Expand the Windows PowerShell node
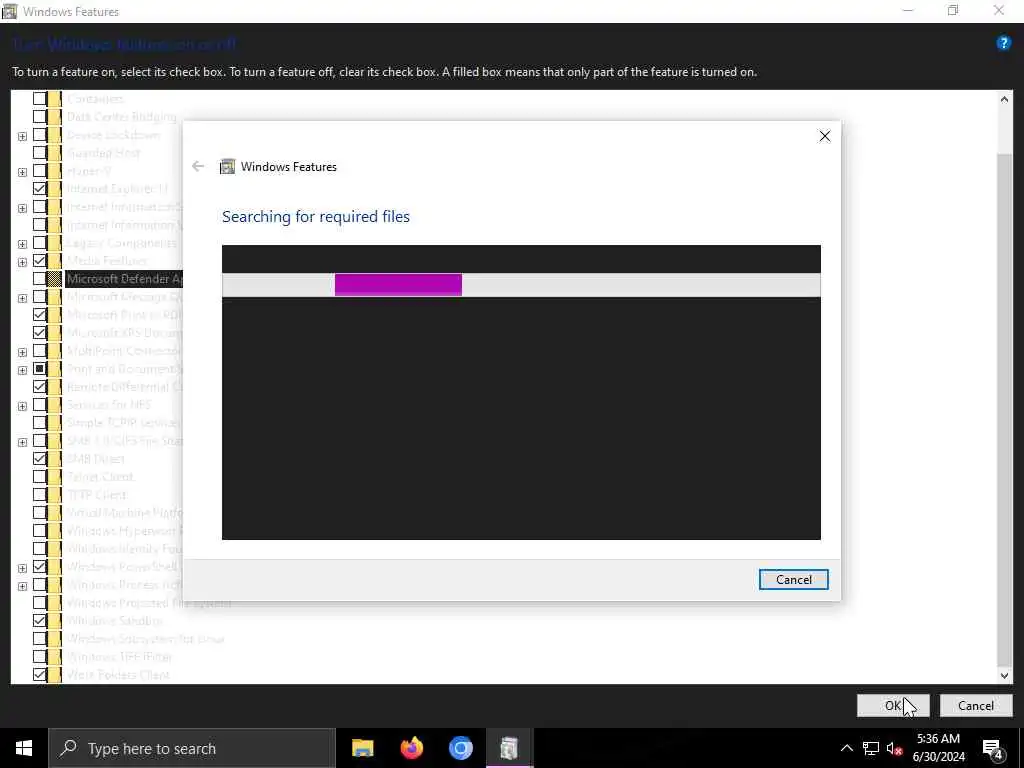The width and height of the screenshot is (1024, 768). pyautogui.click(x=22, y=568)
